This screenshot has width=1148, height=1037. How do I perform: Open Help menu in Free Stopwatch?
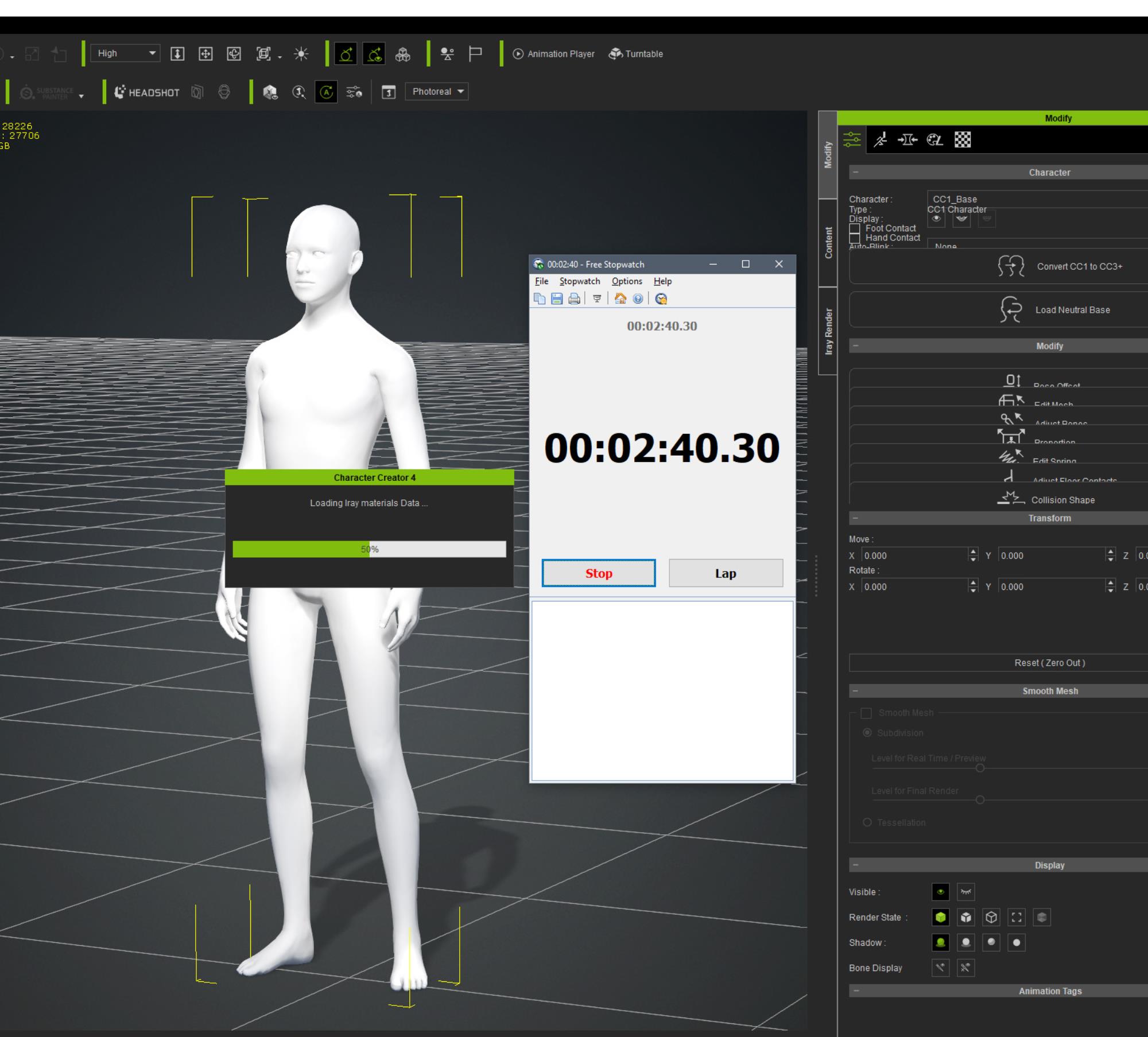pos(662,281)
